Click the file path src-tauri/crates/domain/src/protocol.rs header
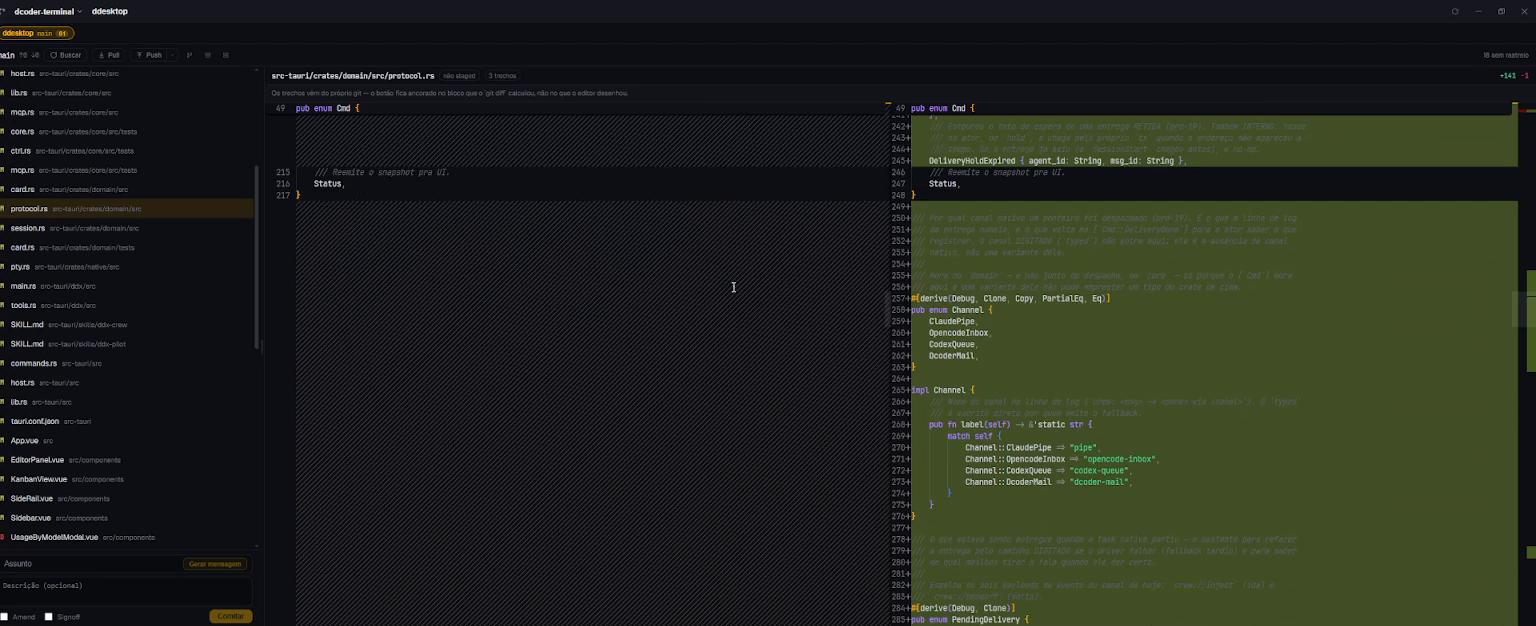The image size is (1536, 626). [353, 75]
